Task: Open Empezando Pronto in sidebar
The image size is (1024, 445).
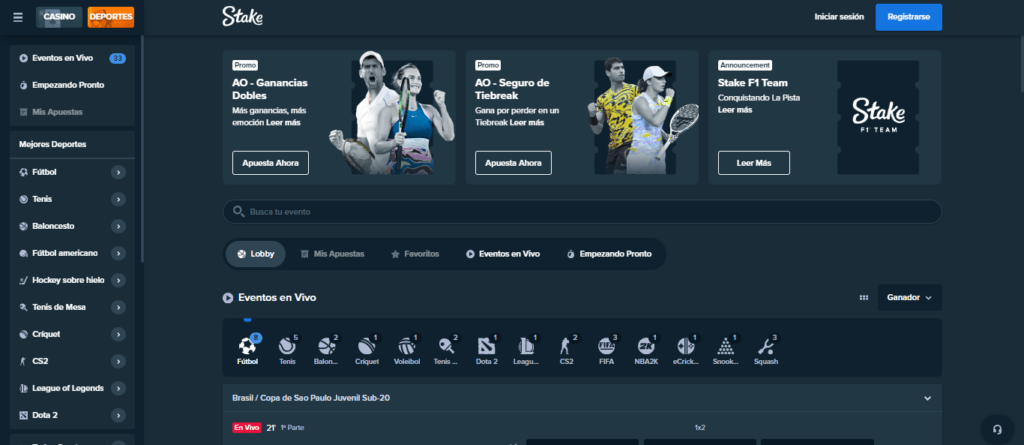Action: (68, 85)
